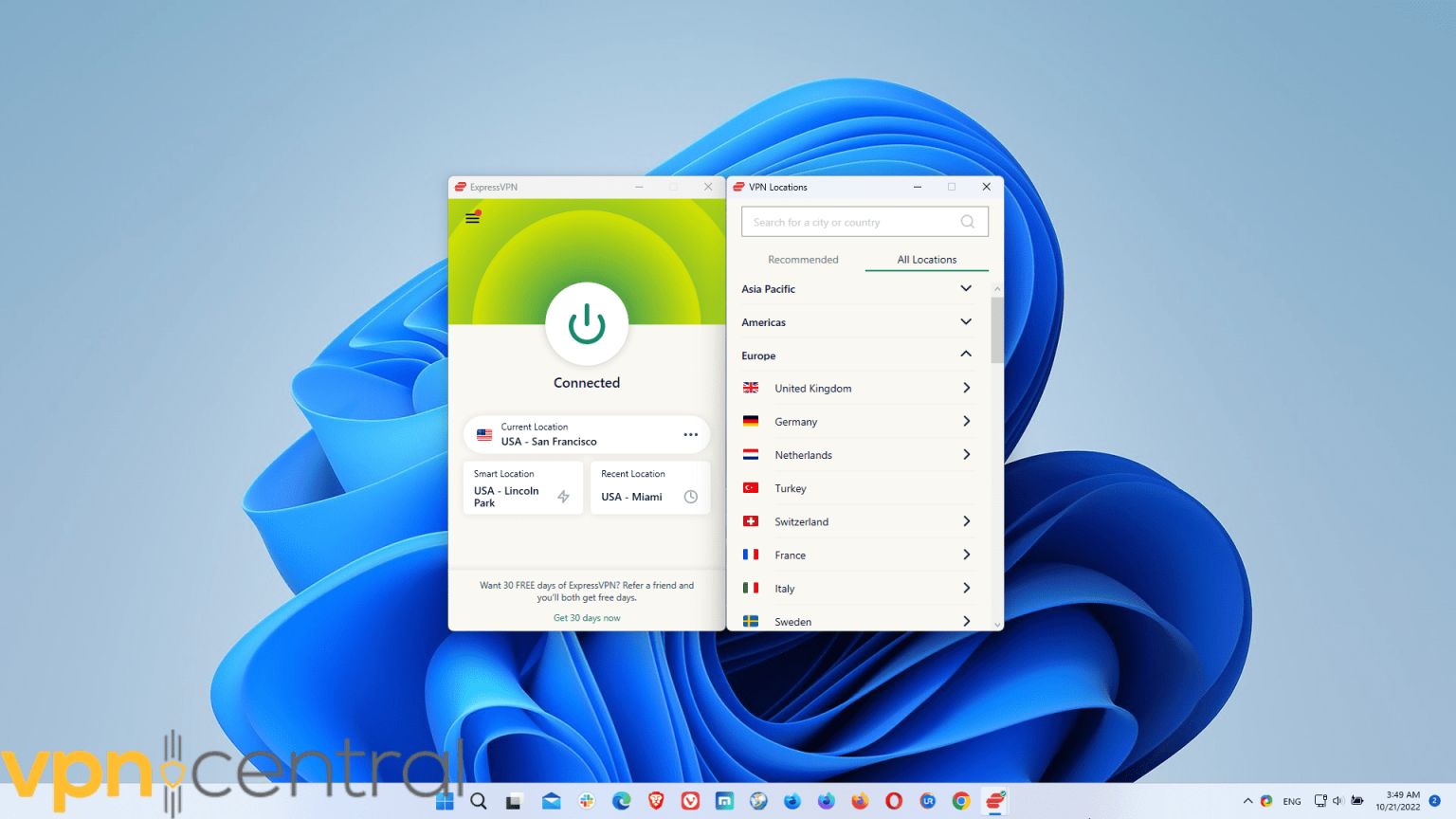Open Opera browser from the taskbar

[893, 801]
